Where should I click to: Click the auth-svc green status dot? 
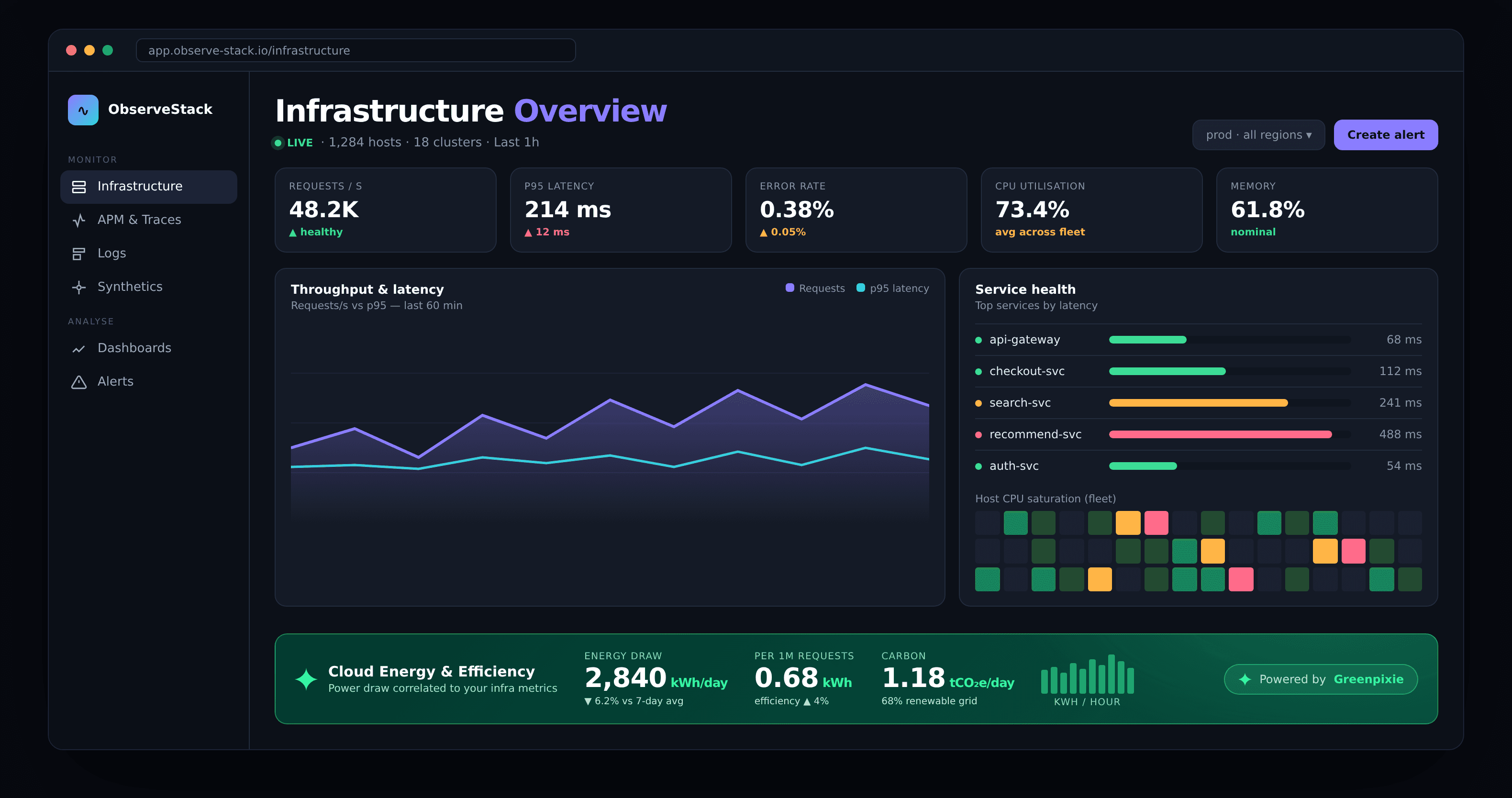click(978, 466)
